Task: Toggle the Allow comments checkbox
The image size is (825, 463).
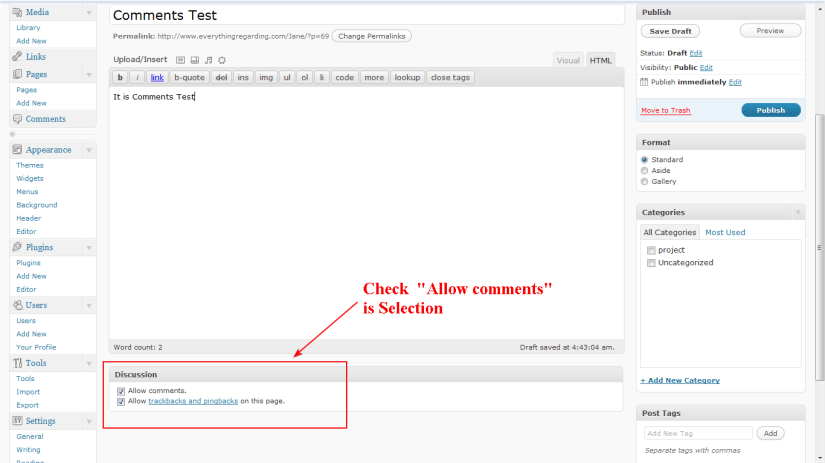Action: (121, 391)
